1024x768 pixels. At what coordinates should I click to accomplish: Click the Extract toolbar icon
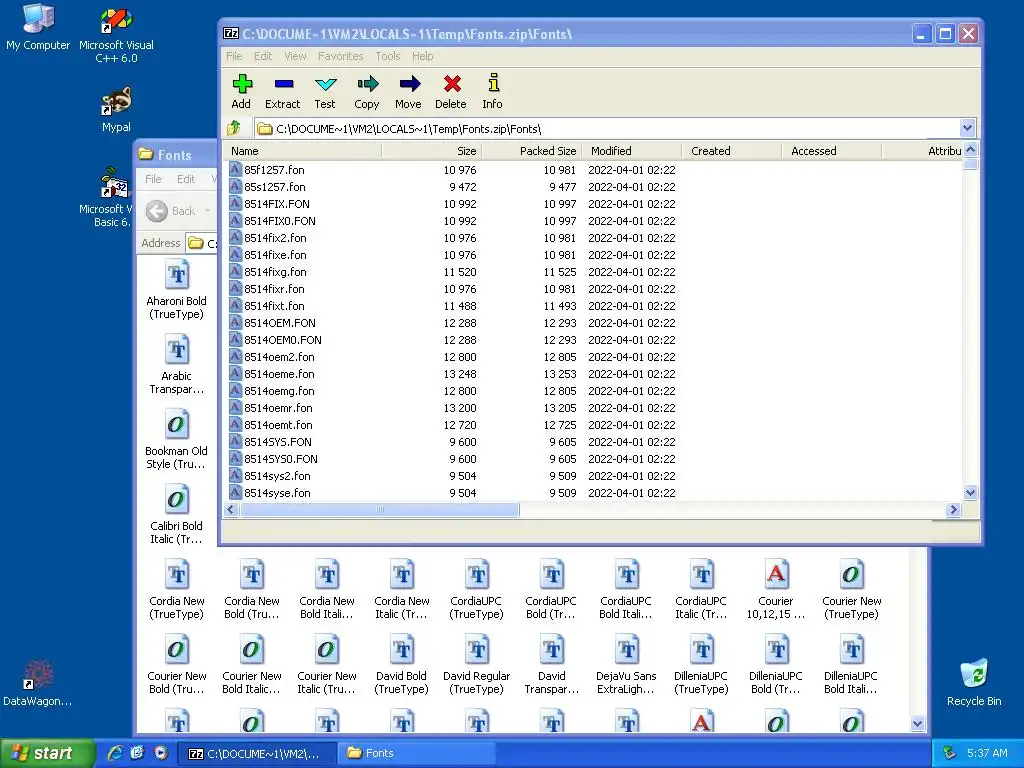(x=283, y=91)
